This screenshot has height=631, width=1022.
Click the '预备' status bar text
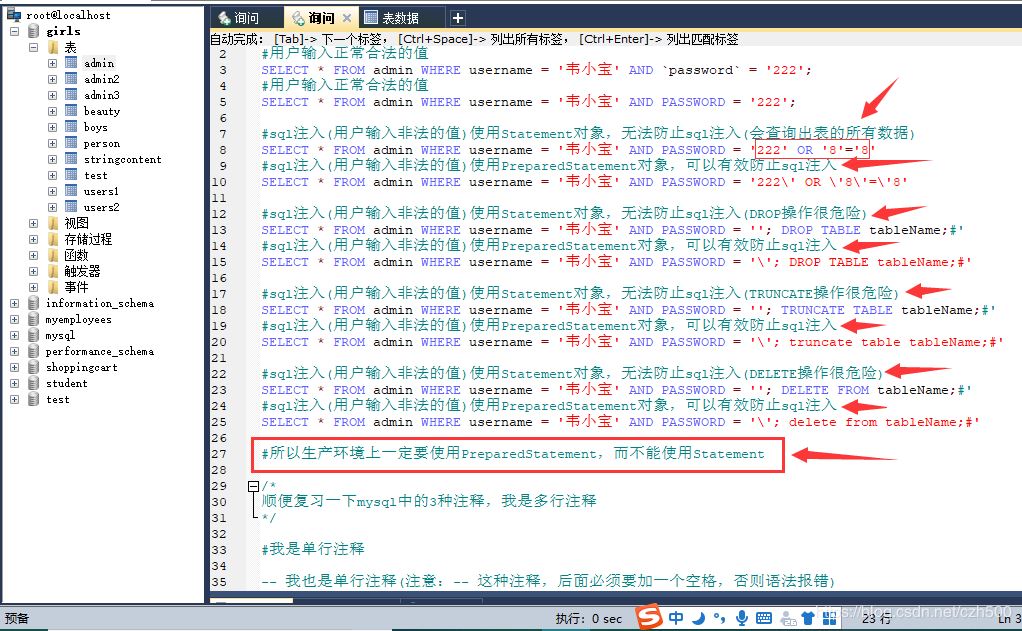click(17, 619)
